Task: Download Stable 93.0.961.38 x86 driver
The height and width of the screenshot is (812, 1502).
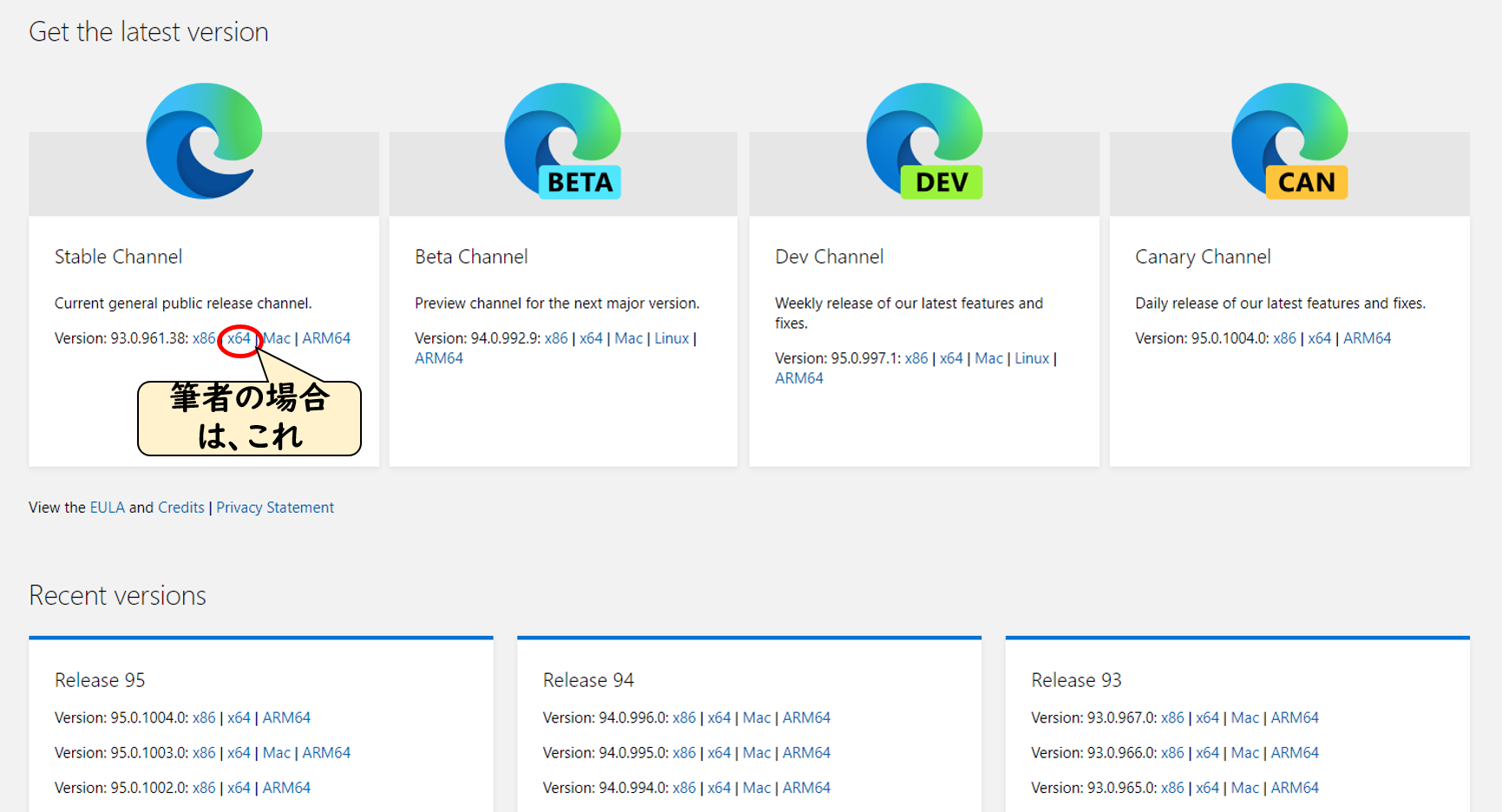Action: [204, 338]
